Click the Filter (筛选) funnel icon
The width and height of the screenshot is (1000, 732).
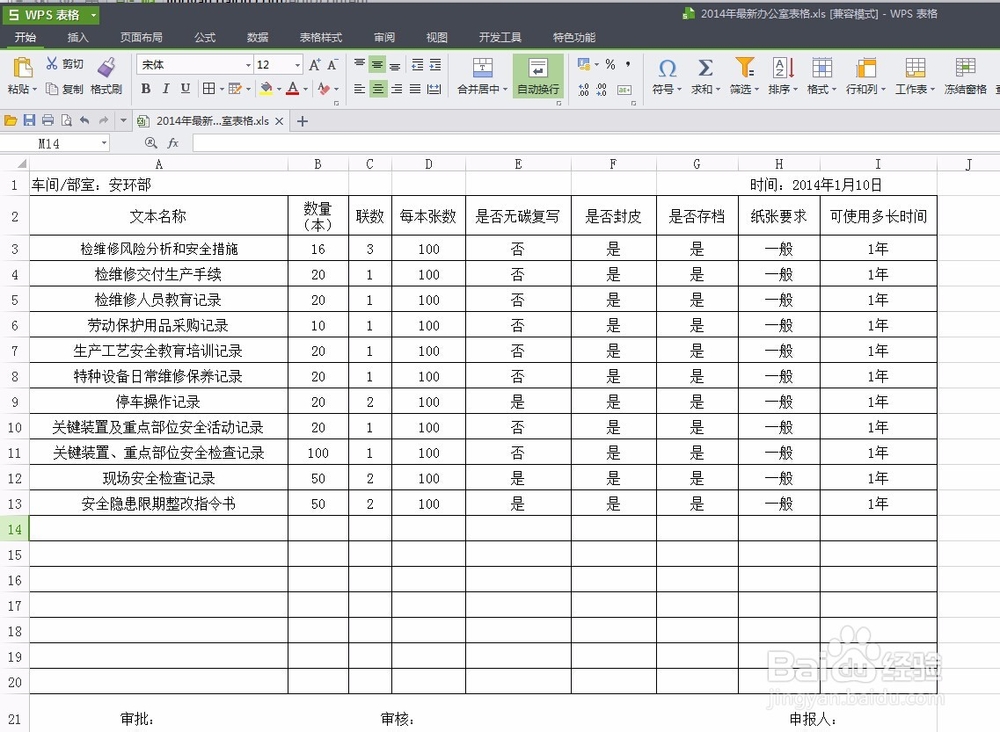tap(744, 68)
